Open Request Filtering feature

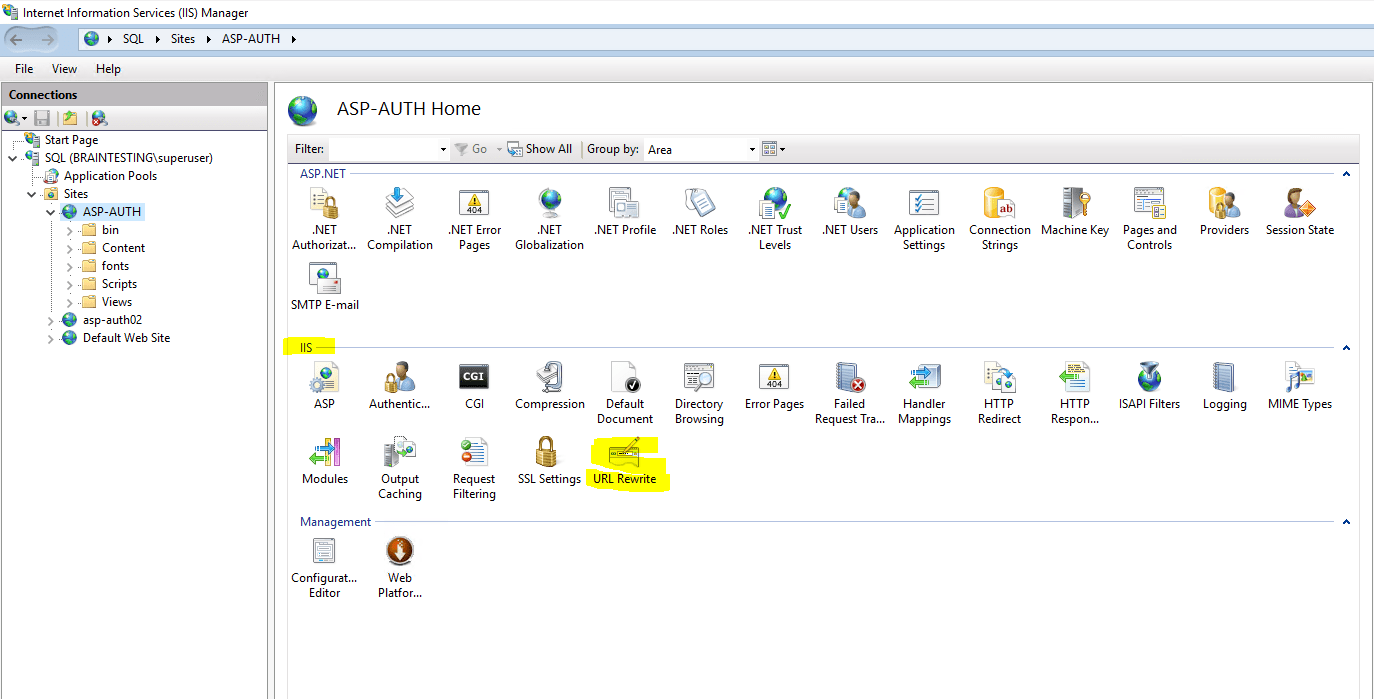(x=474, y=468)
